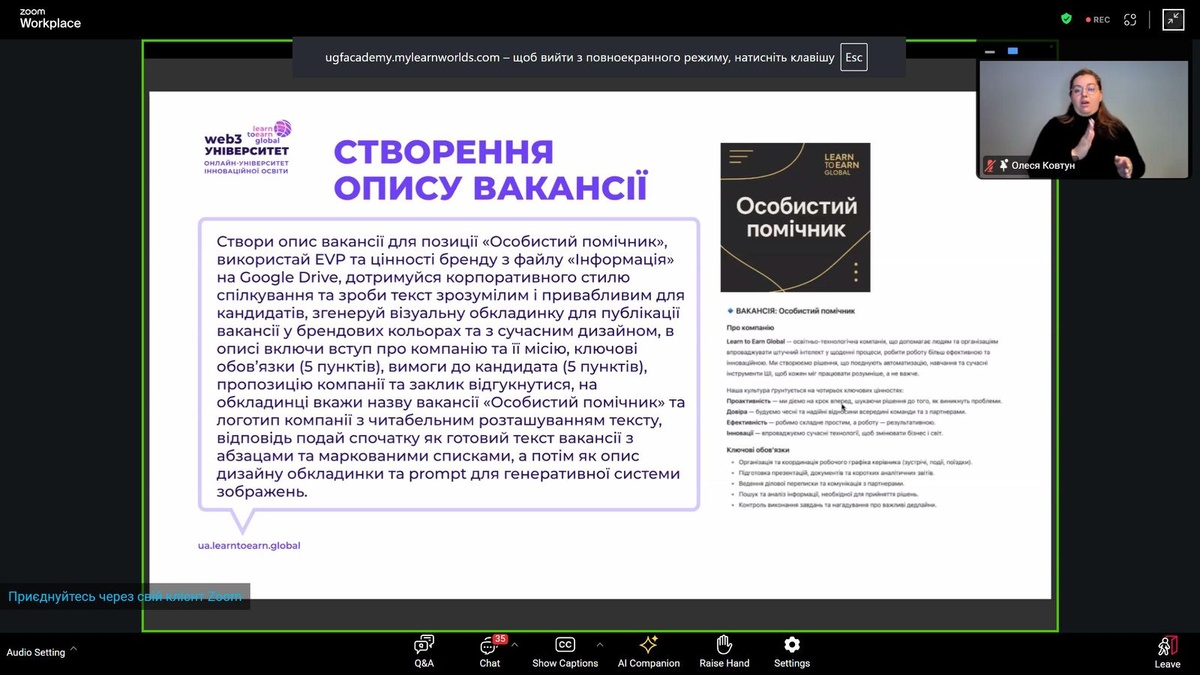Open the Chat panel
Screen dimensions: 1200x675
[490, 650]
